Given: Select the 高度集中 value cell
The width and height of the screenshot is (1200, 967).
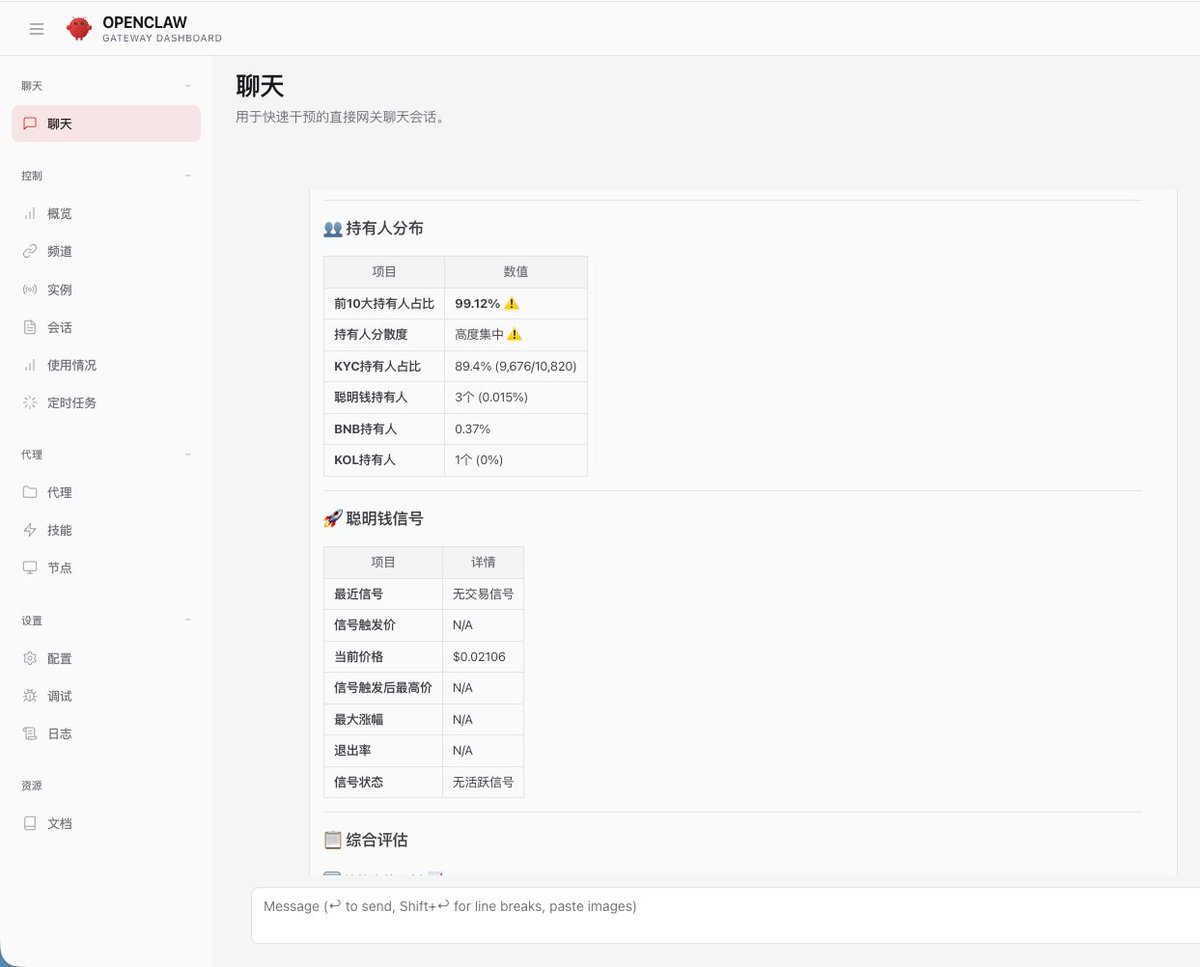Looking at the screenshot, I should click(x=516, y=335).
